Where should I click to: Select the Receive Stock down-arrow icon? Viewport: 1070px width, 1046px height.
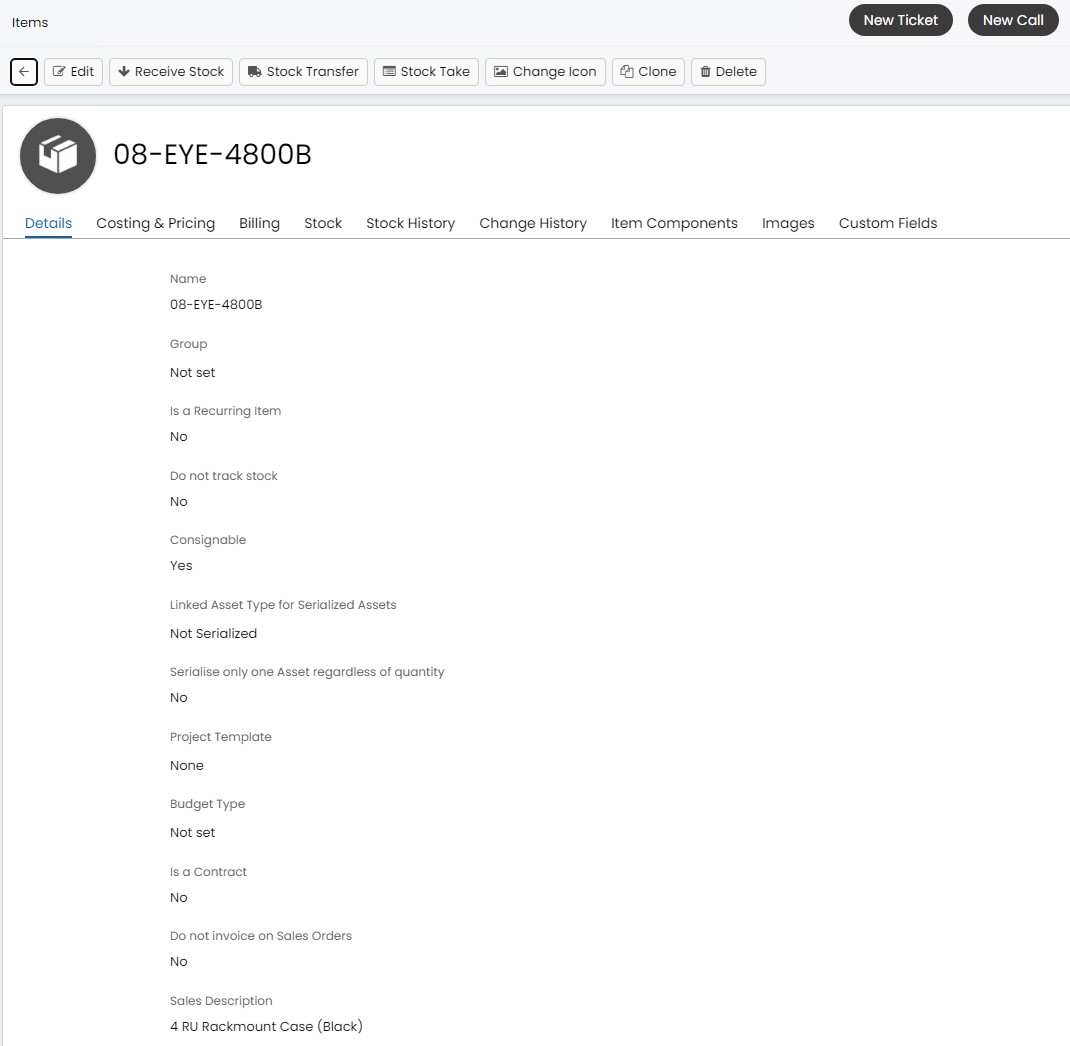click(x=123, y=71)
